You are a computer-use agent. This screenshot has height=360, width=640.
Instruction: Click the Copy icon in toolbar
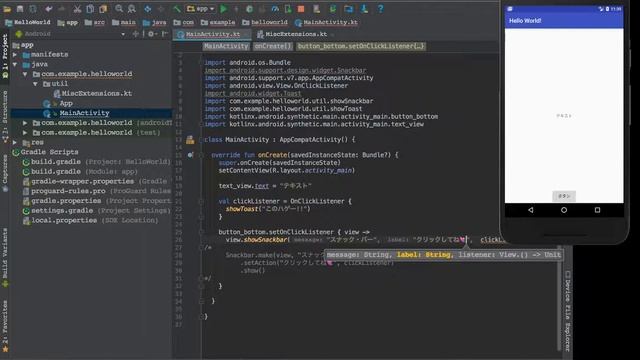90,9
